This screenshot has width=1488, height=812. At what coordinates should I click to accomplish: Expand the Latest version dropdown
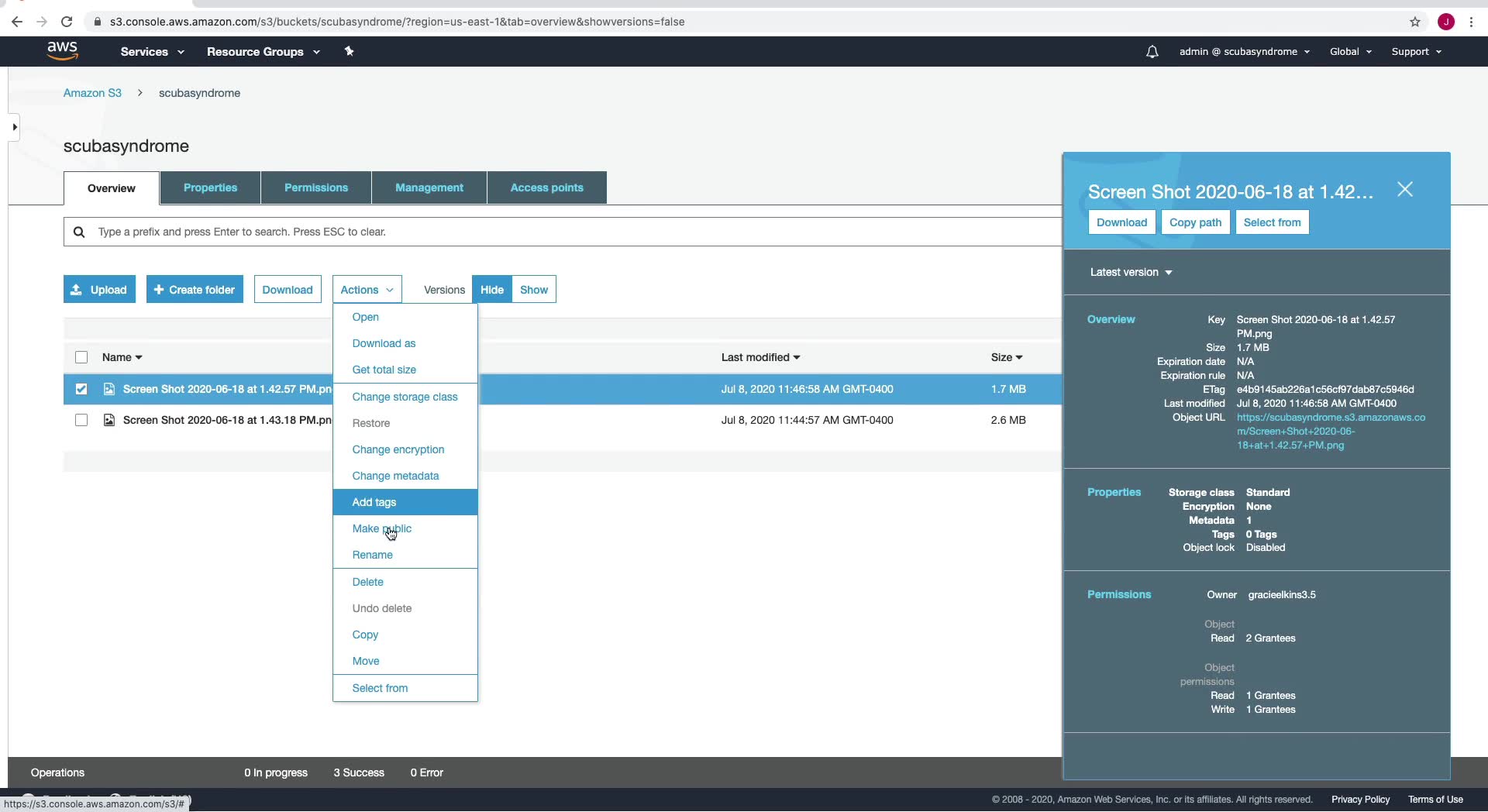click(x=1131, y=272)
